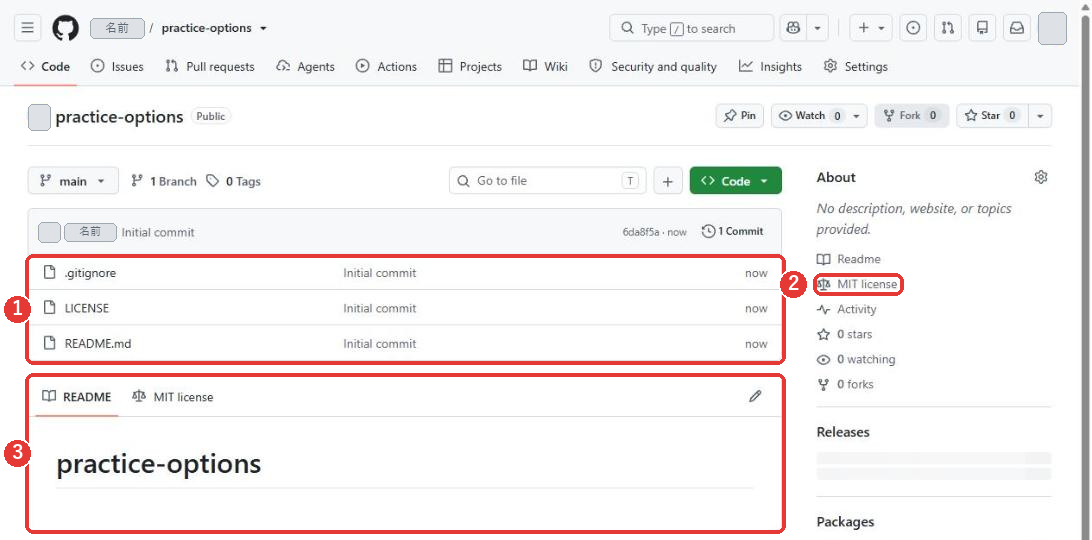Click the commit author avatar

tap(49, 232)
